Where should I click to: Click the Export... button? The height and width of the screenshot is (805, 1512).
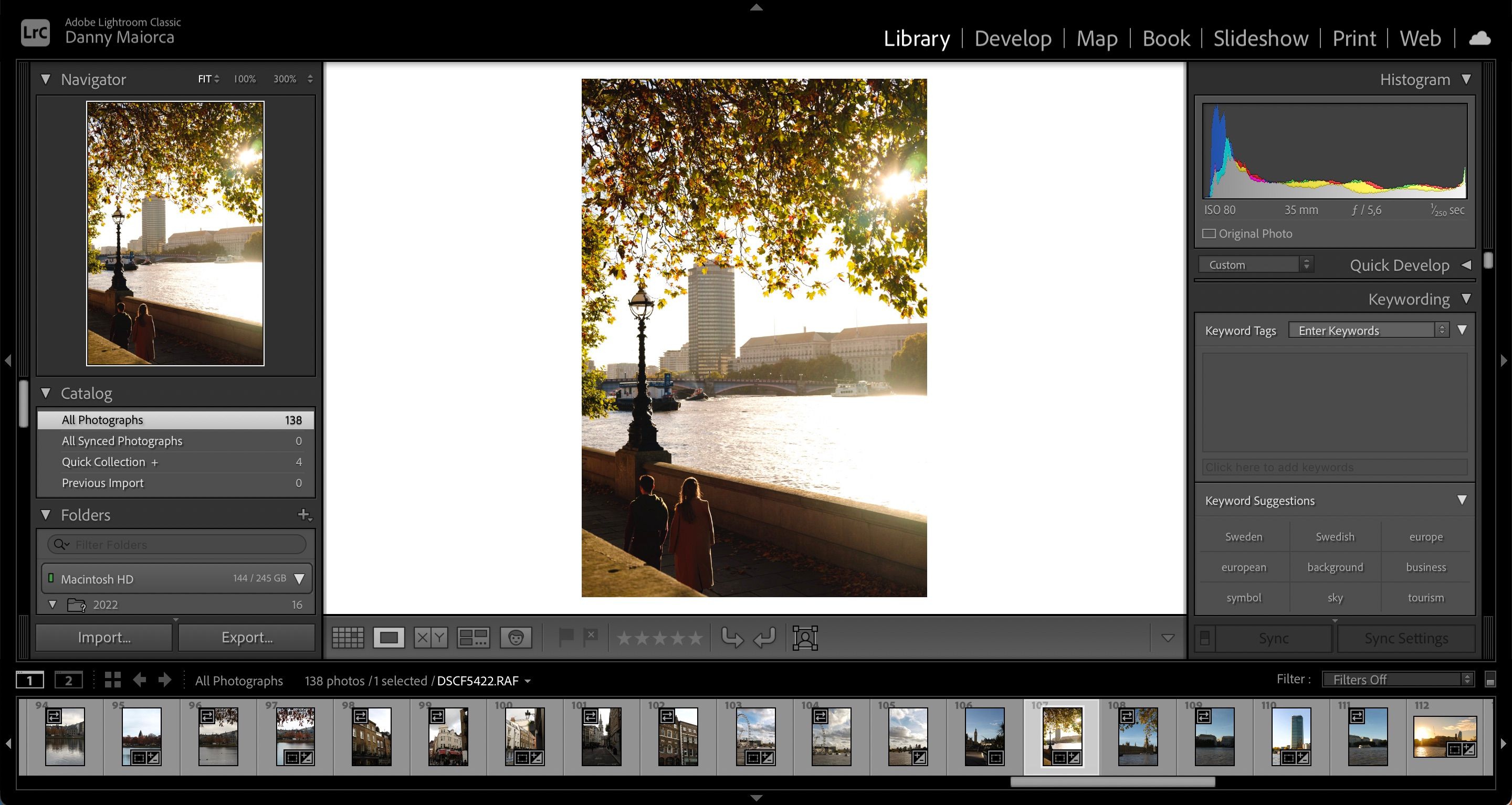247,637
